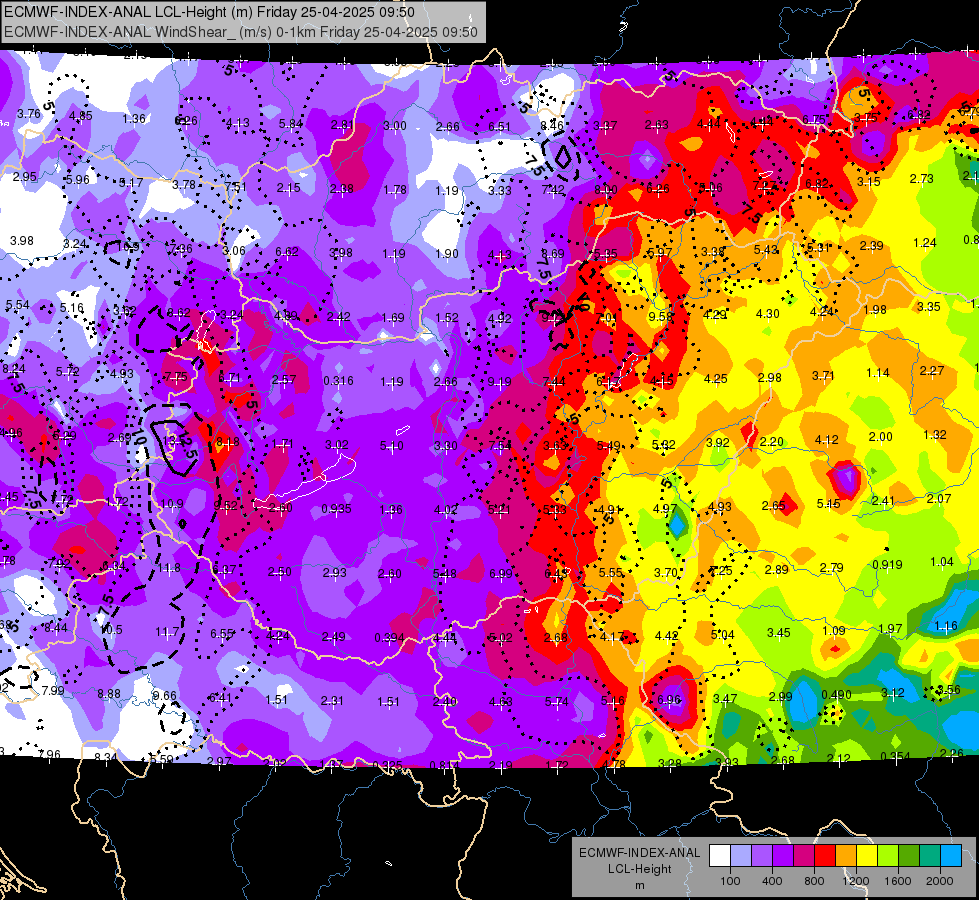Click the wind shear value 9.52
This screenshot has height=900, width=979.
pyautogui.click(x=225, y=505)
